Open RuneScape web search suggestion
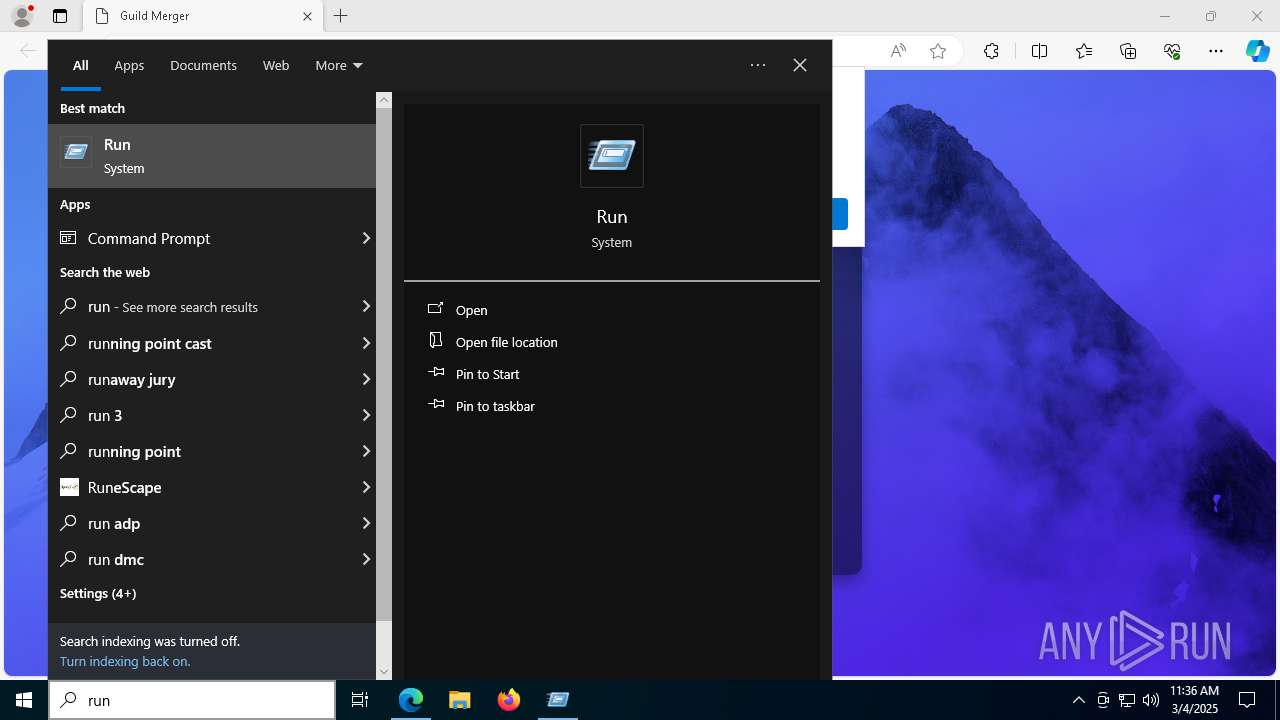The height and width of the screenshot is (720, 1280). pyautogui.click(x=202, y=487)
